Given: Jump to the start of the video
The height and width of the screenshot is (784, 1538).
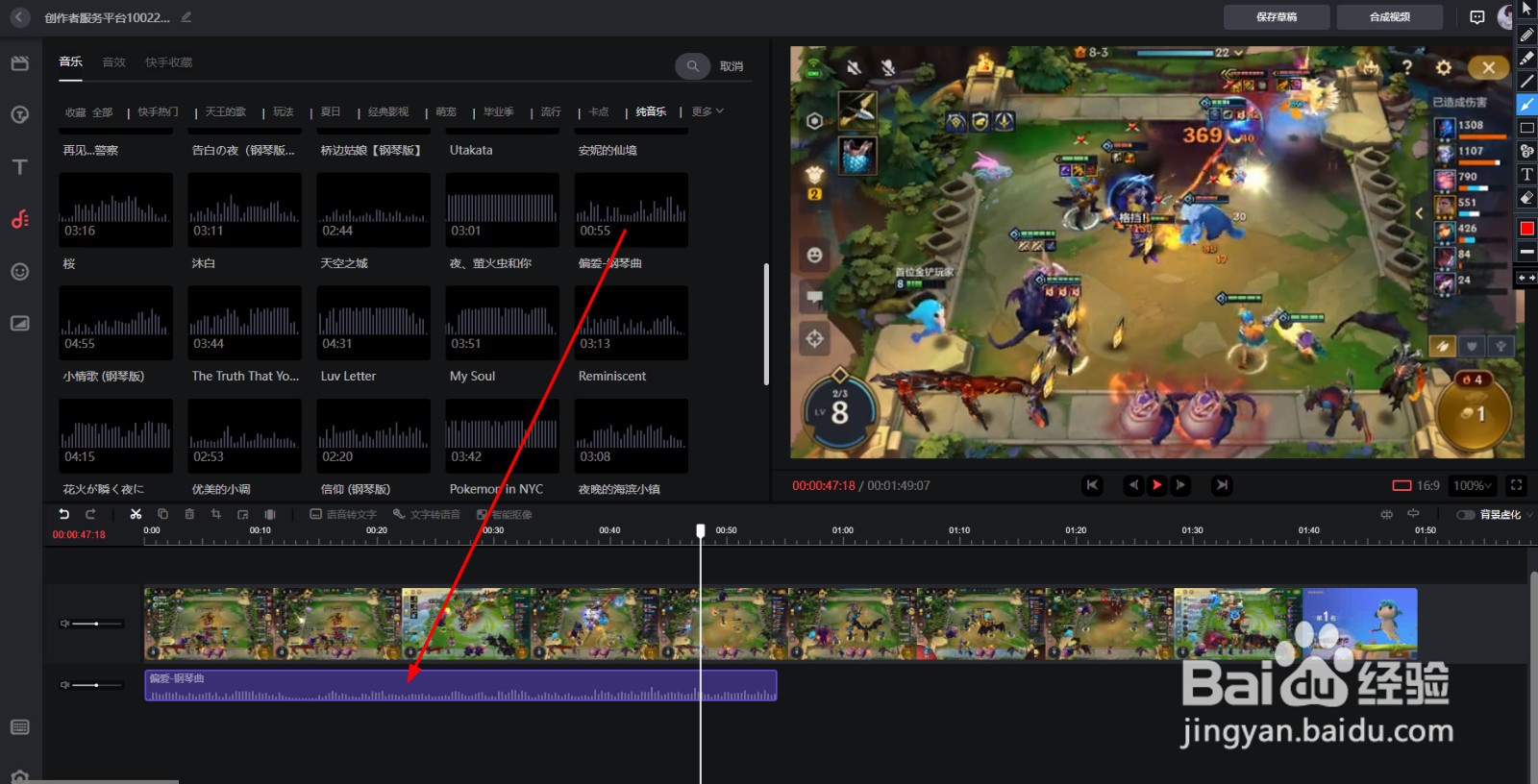Looking at the screenshot, I should click(x=1092, y=485).
